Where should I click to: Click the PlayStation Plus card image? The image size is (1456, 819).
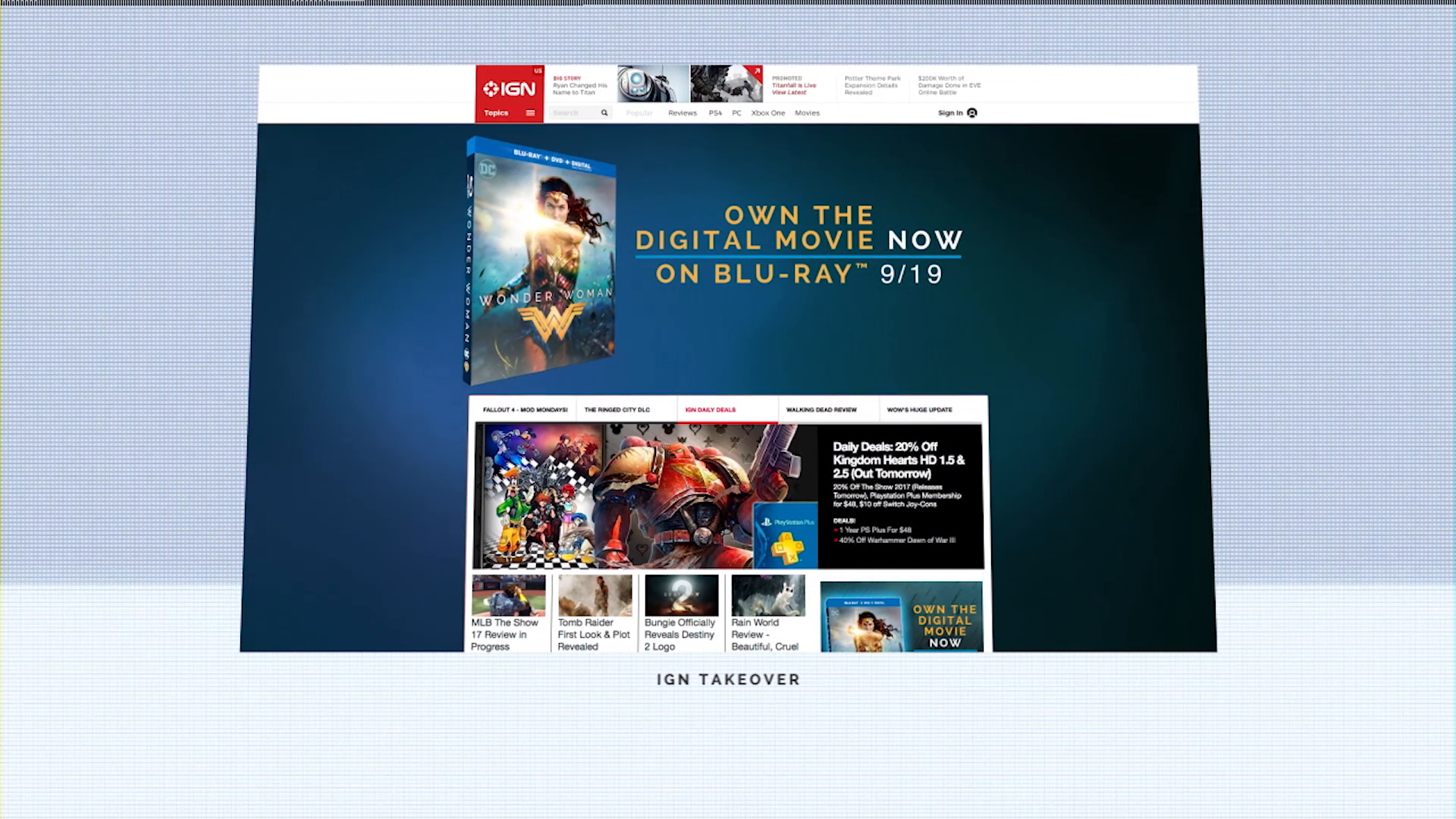tap(786, 535)
